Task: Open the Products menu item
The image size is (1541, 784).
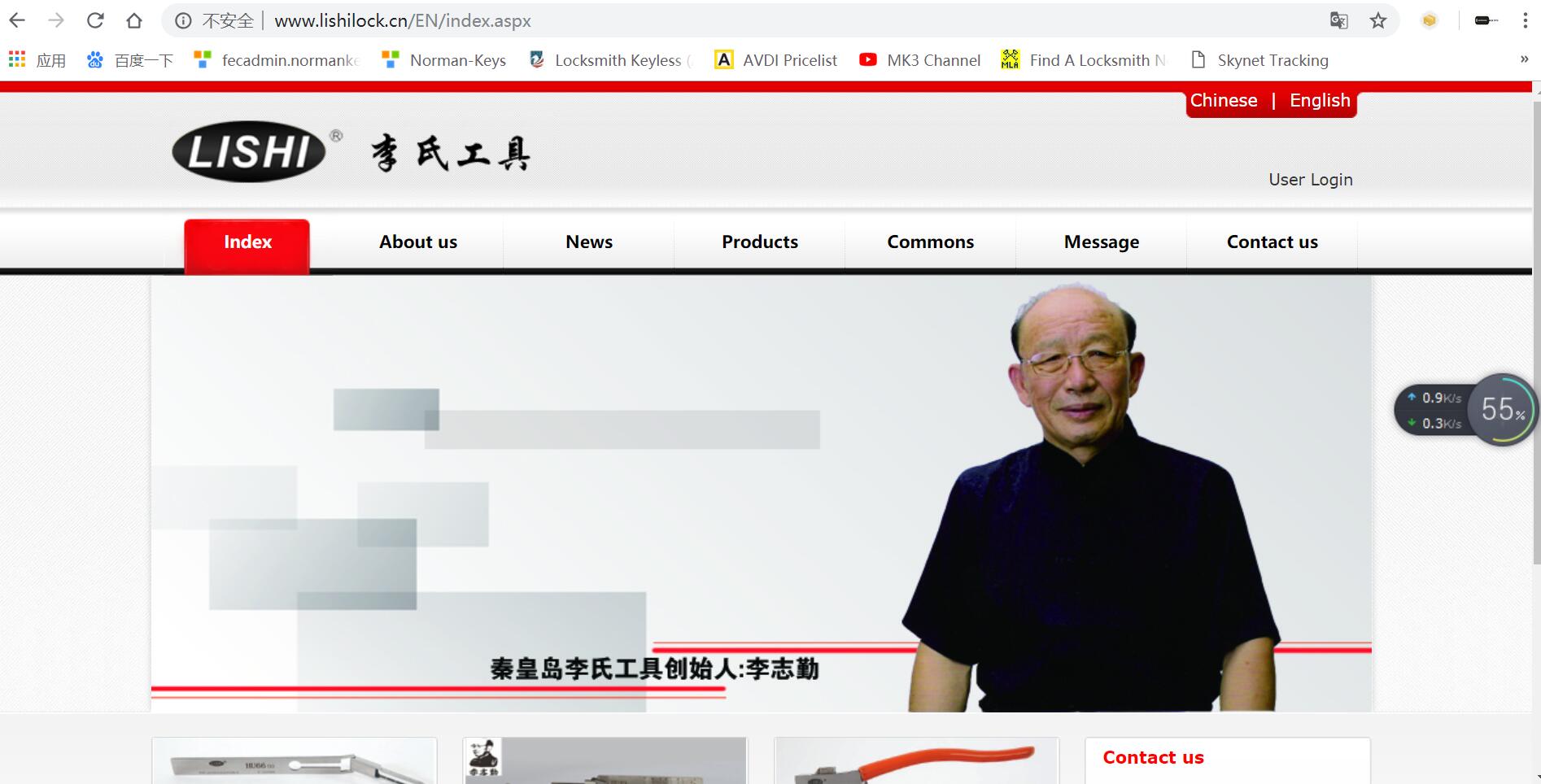Action: pos(760,242)
